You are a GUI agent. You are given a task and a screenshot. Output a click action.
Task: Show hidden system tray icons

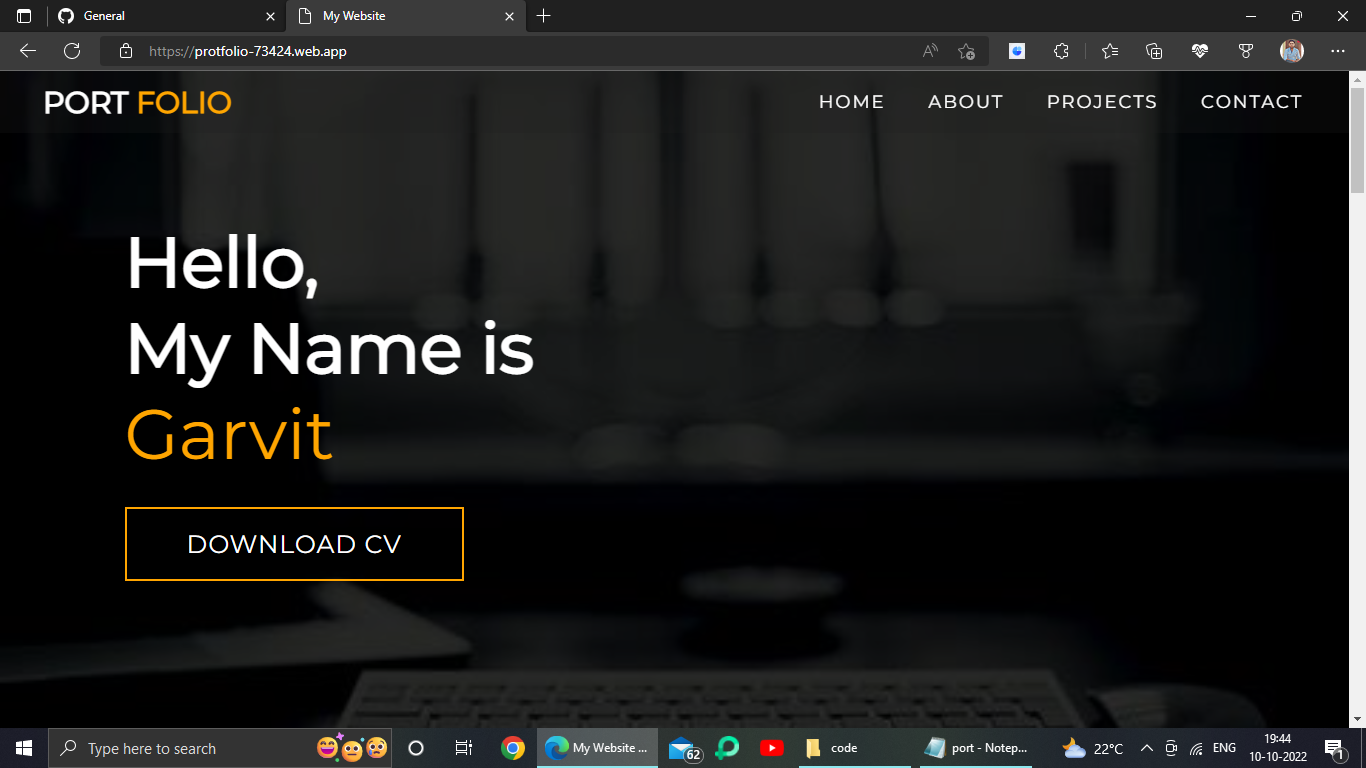coord(1147,748)
